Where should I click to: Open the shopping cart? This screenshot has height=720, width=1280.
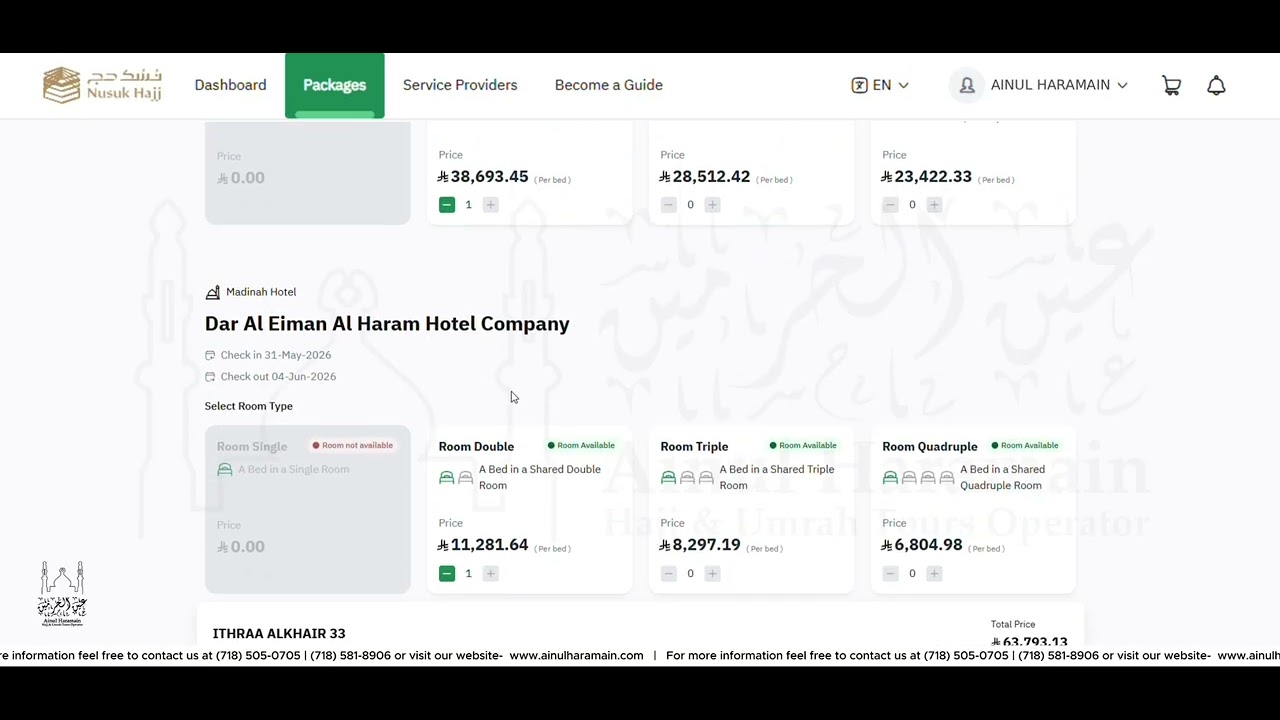(1171, 85)
